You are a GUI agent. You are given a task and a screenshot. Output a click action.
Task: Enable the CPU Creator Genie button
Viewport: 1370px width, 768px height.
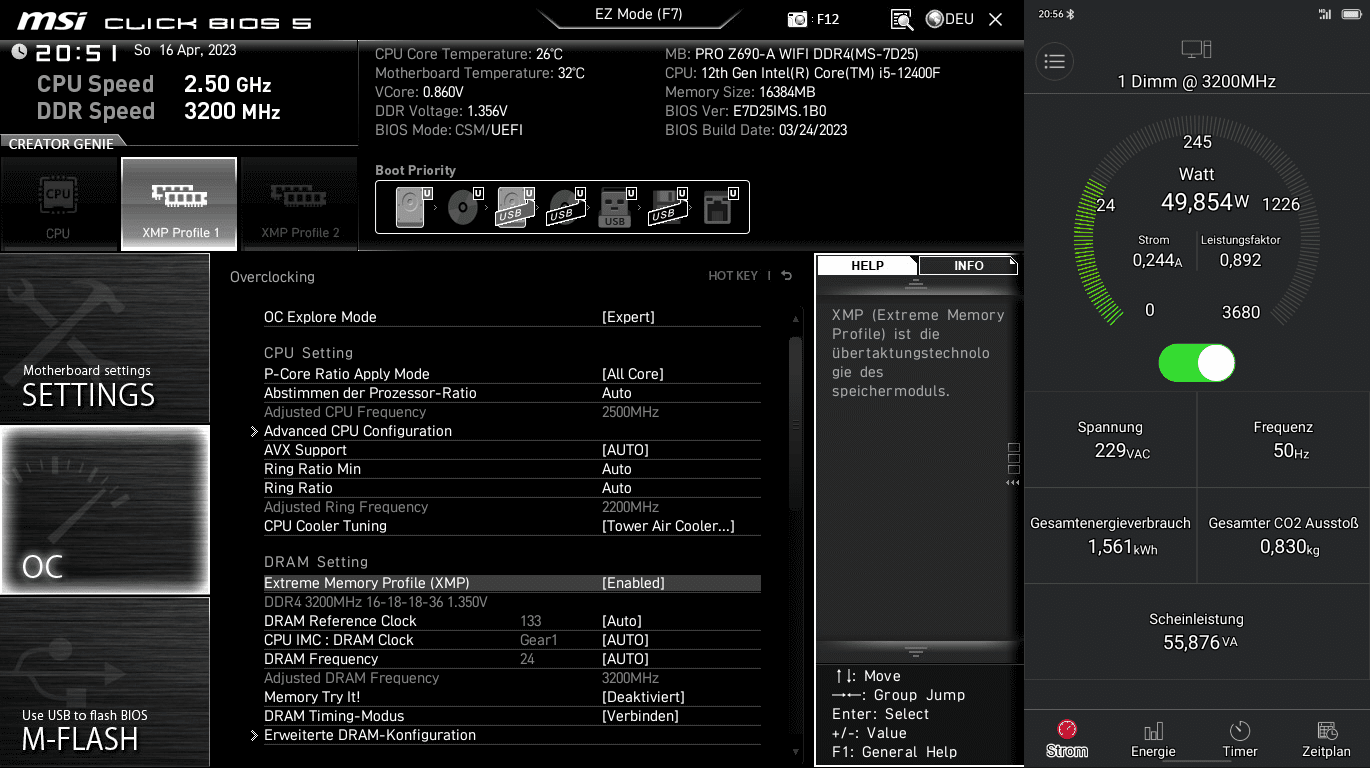[58, 204]
